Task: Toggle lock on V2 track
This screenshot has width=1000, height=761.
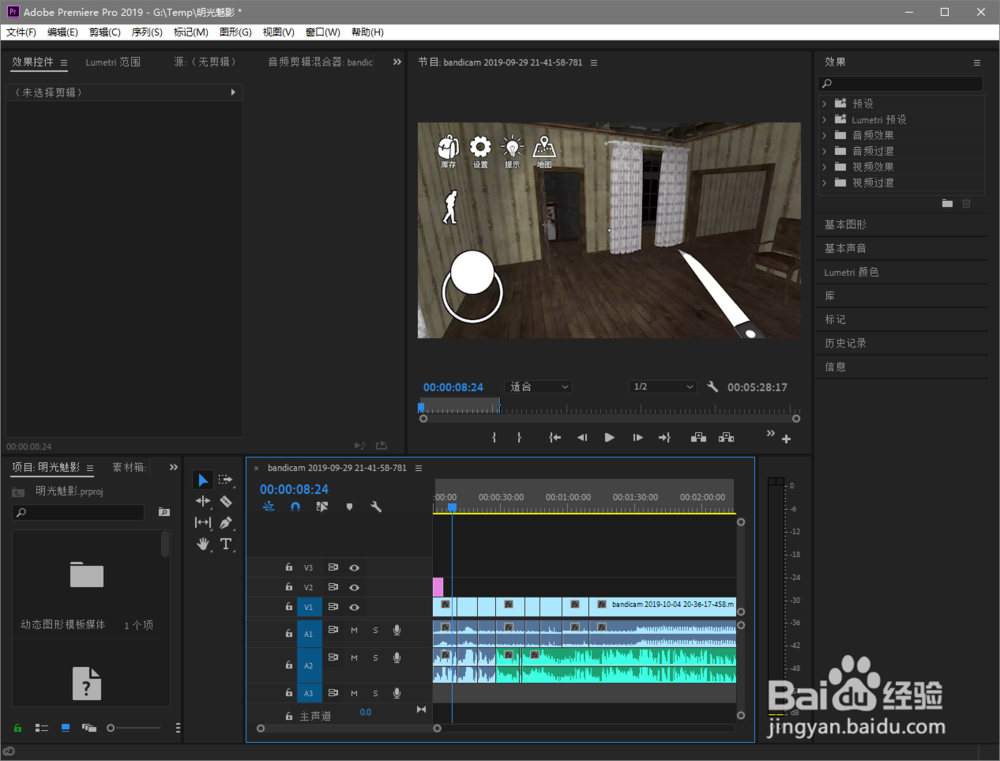Action: (289, 587)
